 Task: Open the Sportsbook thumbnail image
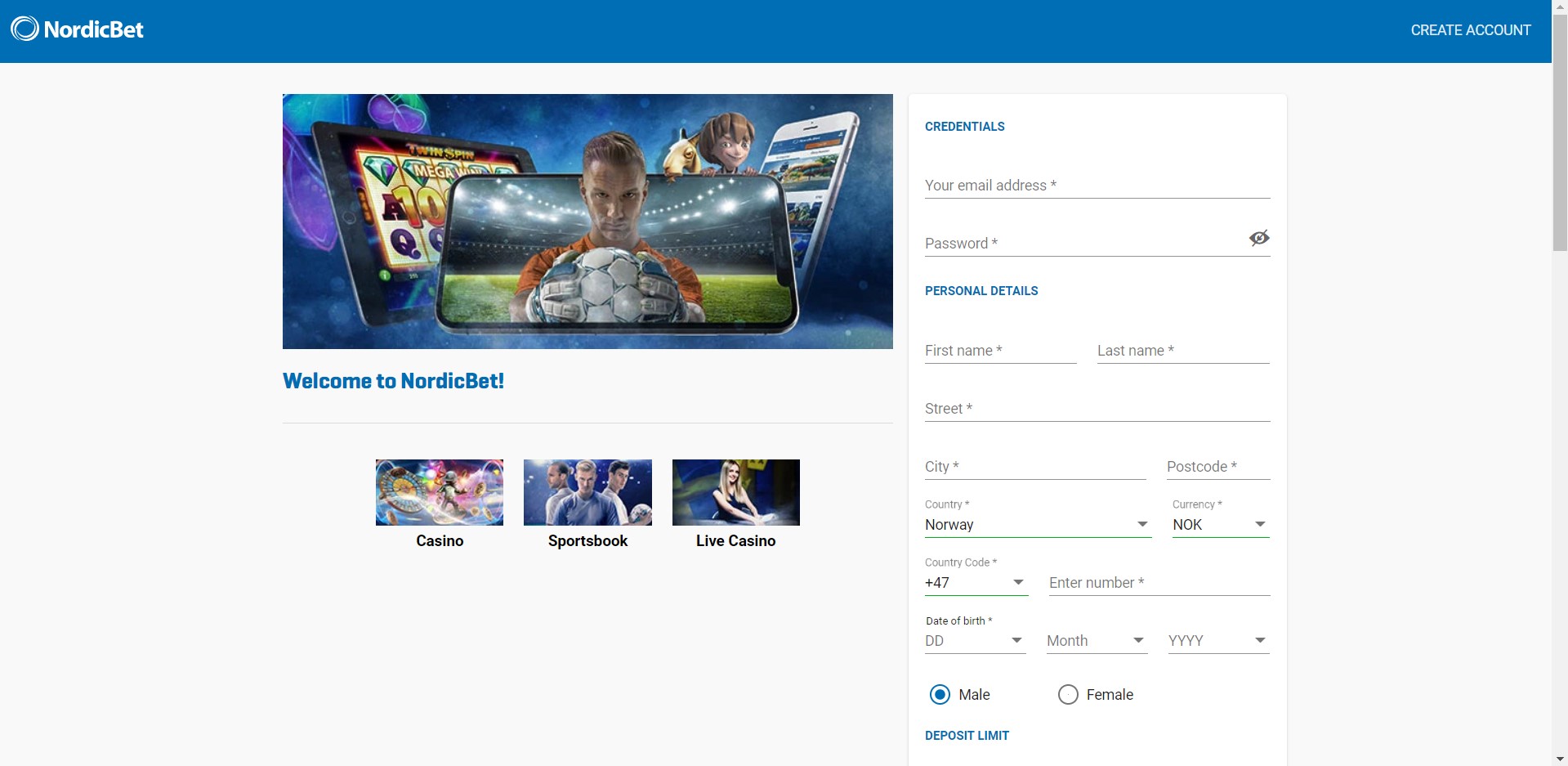click(587, 492)
